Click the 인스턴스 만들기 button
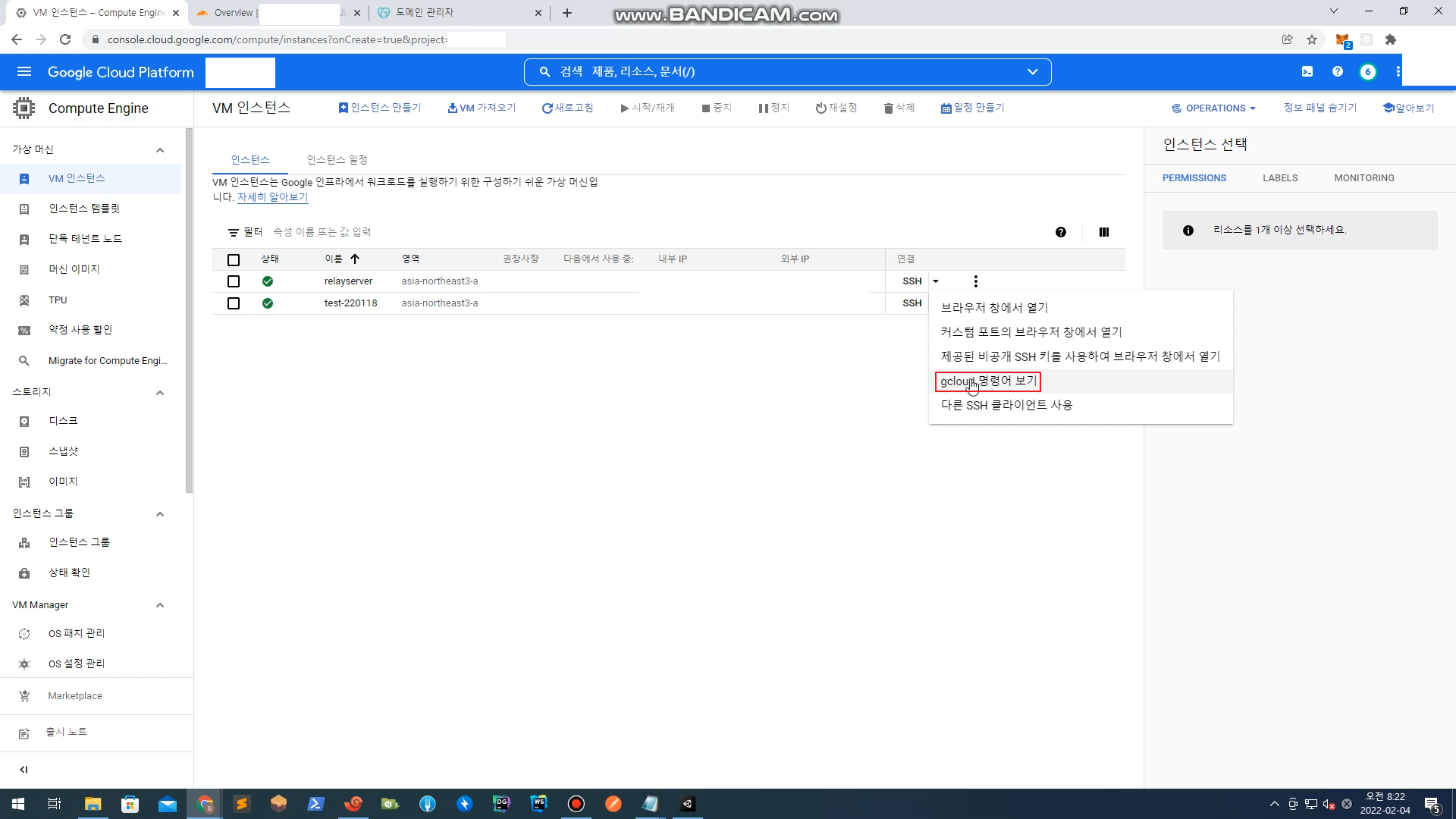 point(379,108)
